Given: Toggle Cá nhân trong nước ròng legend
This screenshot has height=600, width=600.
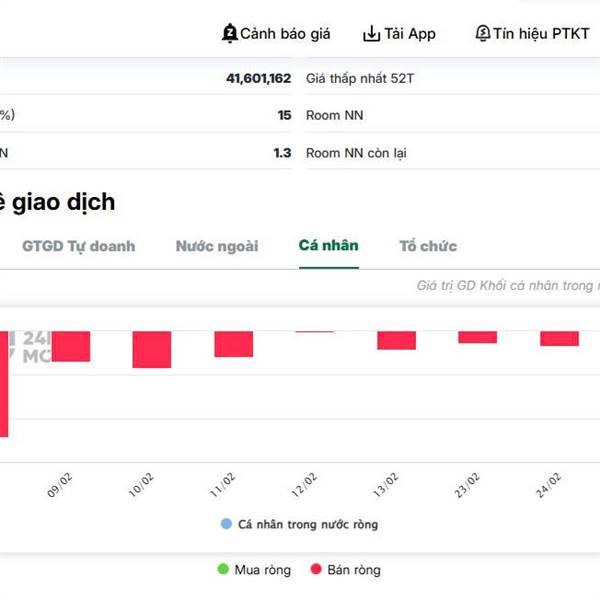Looking at the screenshot, I should (300, 524).
